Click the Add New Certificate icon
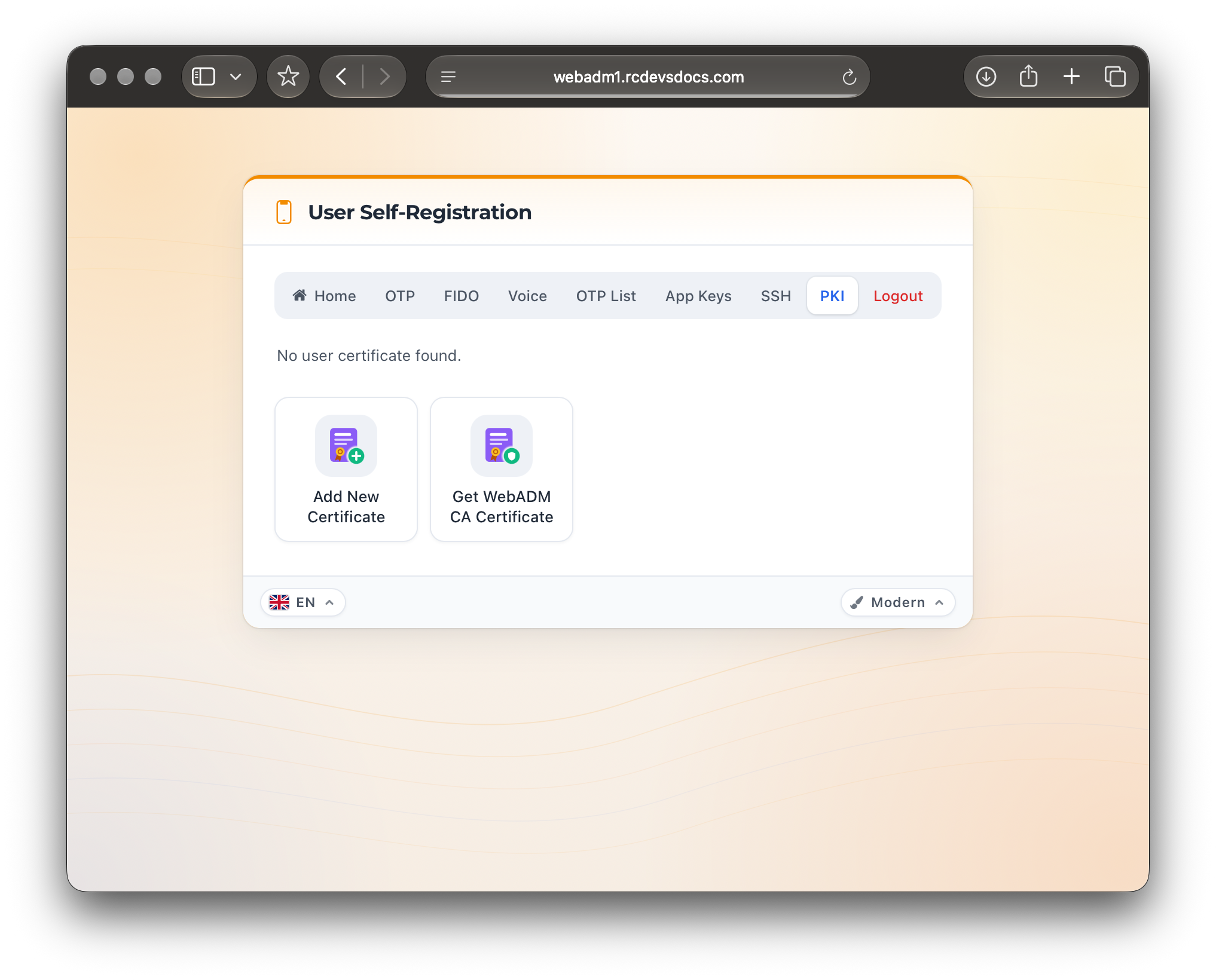The width and height of the screenshot is (1216, 980). 346,446
